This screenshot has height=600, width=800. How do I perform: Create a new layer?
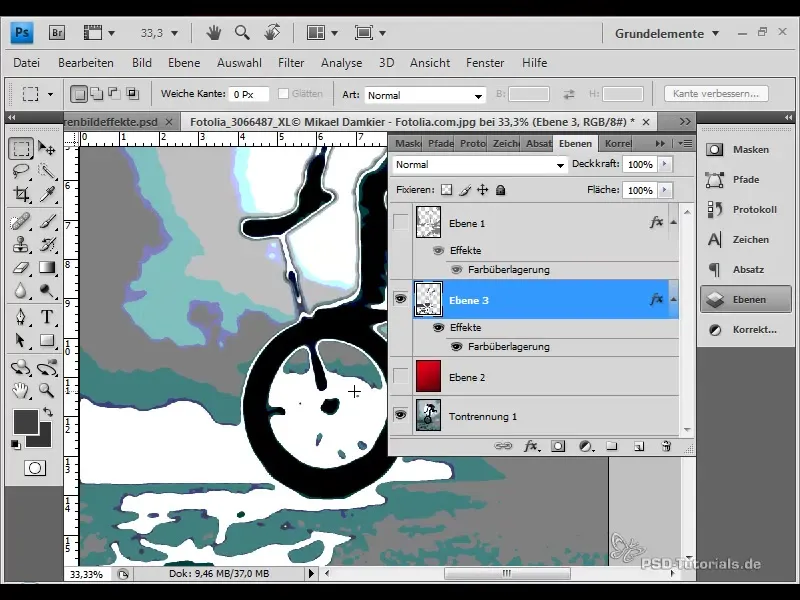click(639, 446)
